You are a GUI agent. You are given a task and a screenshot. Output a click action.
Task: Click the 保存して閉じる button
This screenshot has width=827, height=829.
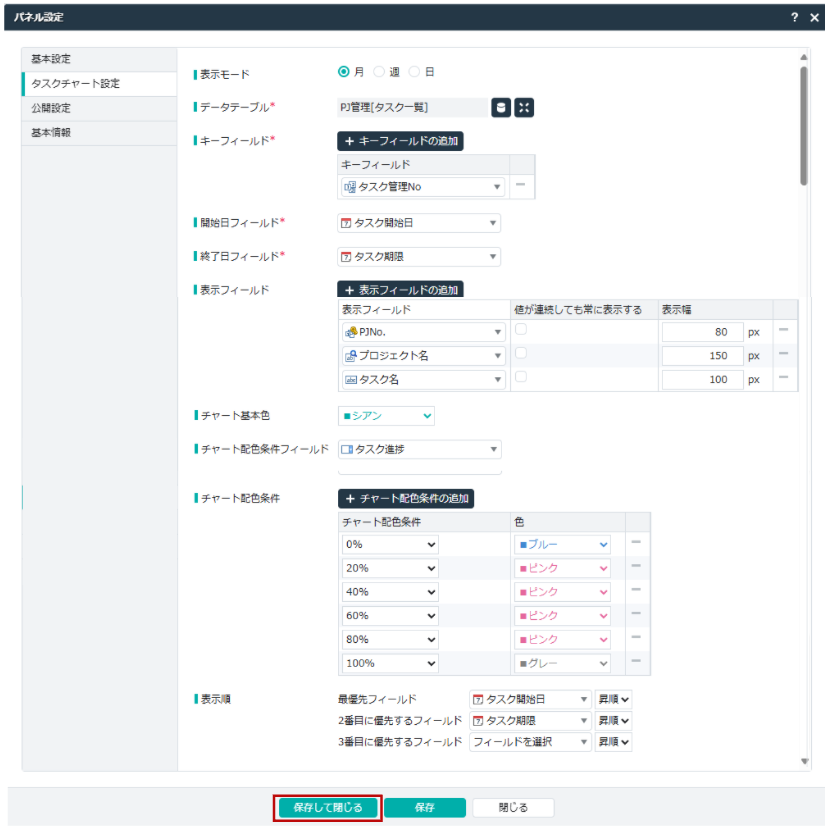[327, 807]
